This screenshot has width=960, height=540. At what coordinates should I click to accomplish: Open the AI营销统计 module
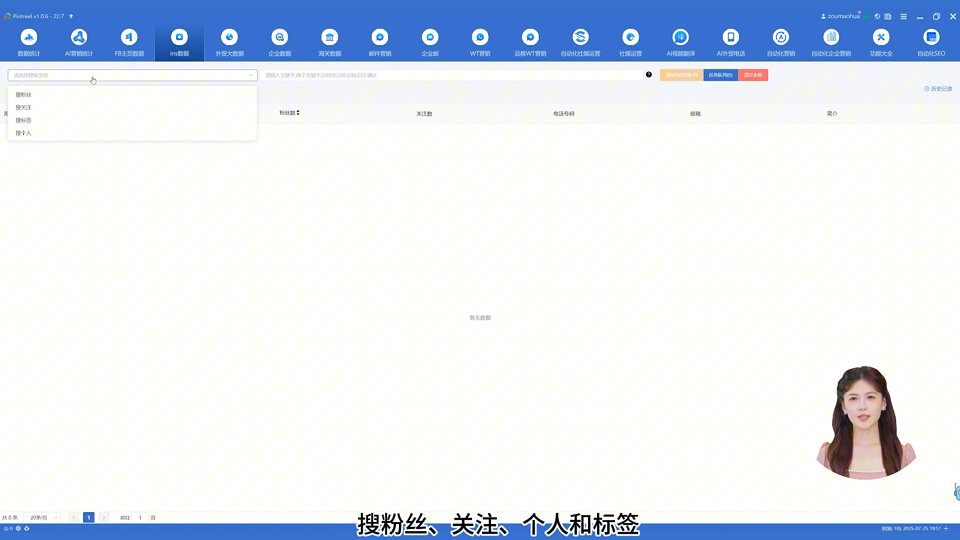point(78,43)
